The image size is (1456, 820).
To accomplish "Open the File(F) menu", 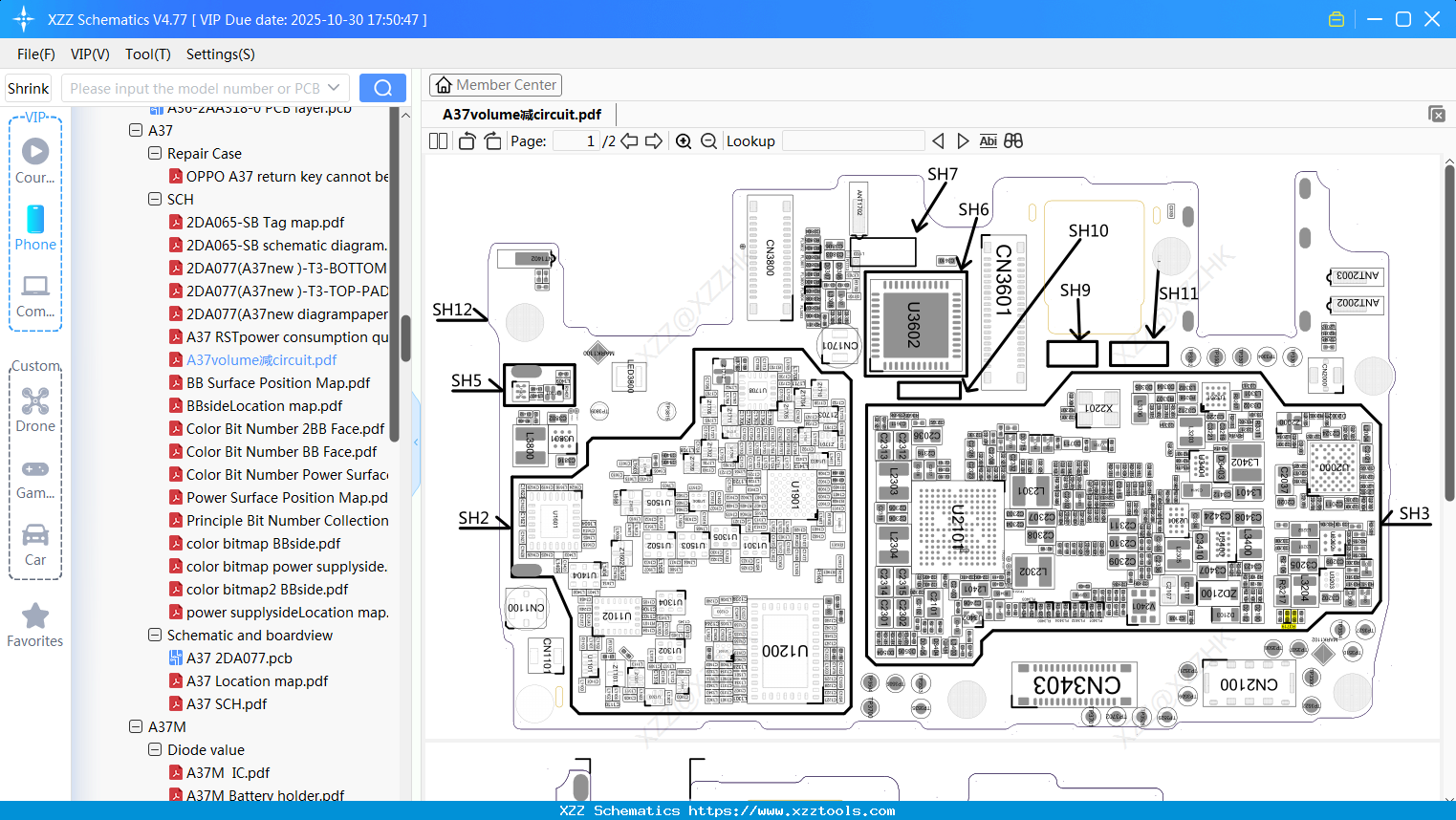I will pos(36,54).
